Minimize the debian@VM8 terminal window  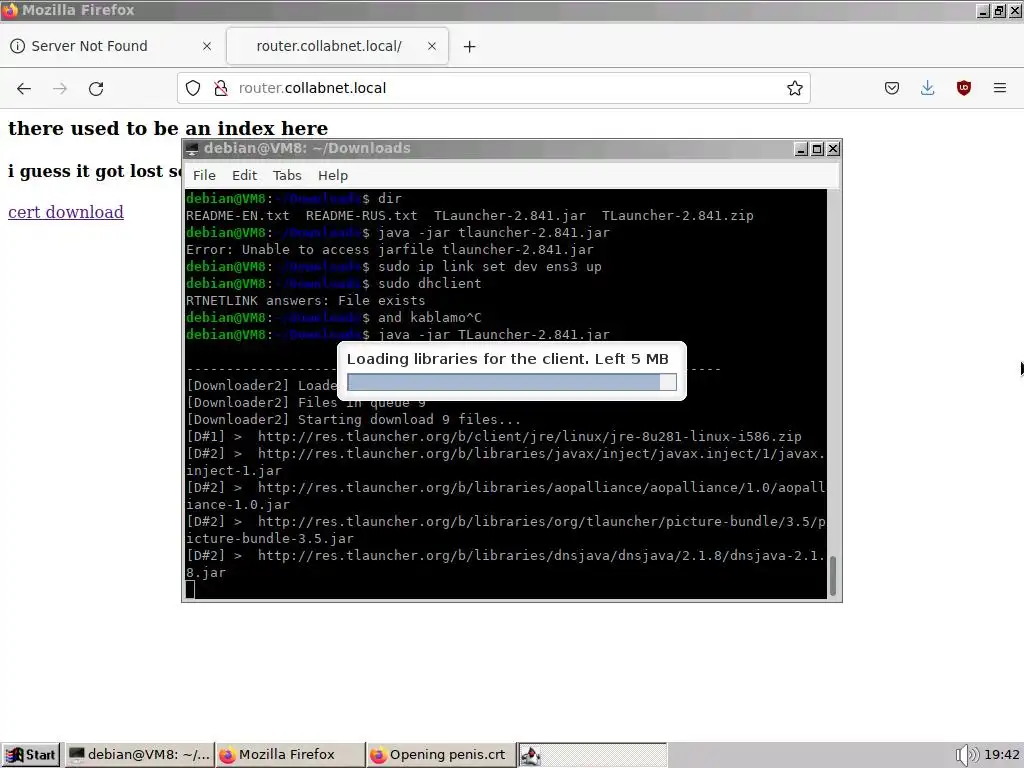pyautogui.click(x=801, y=149)
